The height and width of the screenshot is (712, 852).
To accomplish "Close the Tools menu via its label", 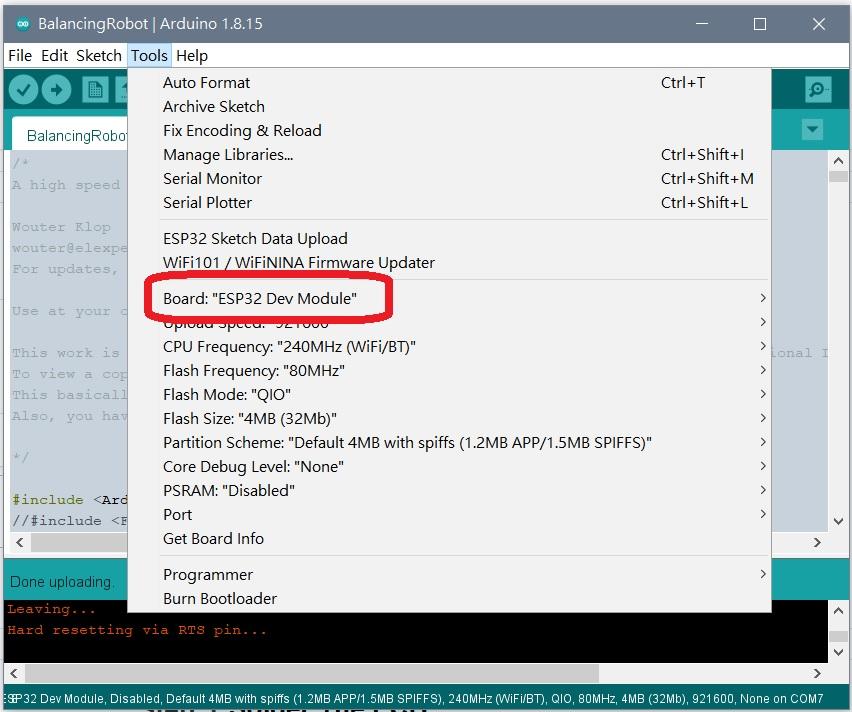I will [x=149, y=55].
